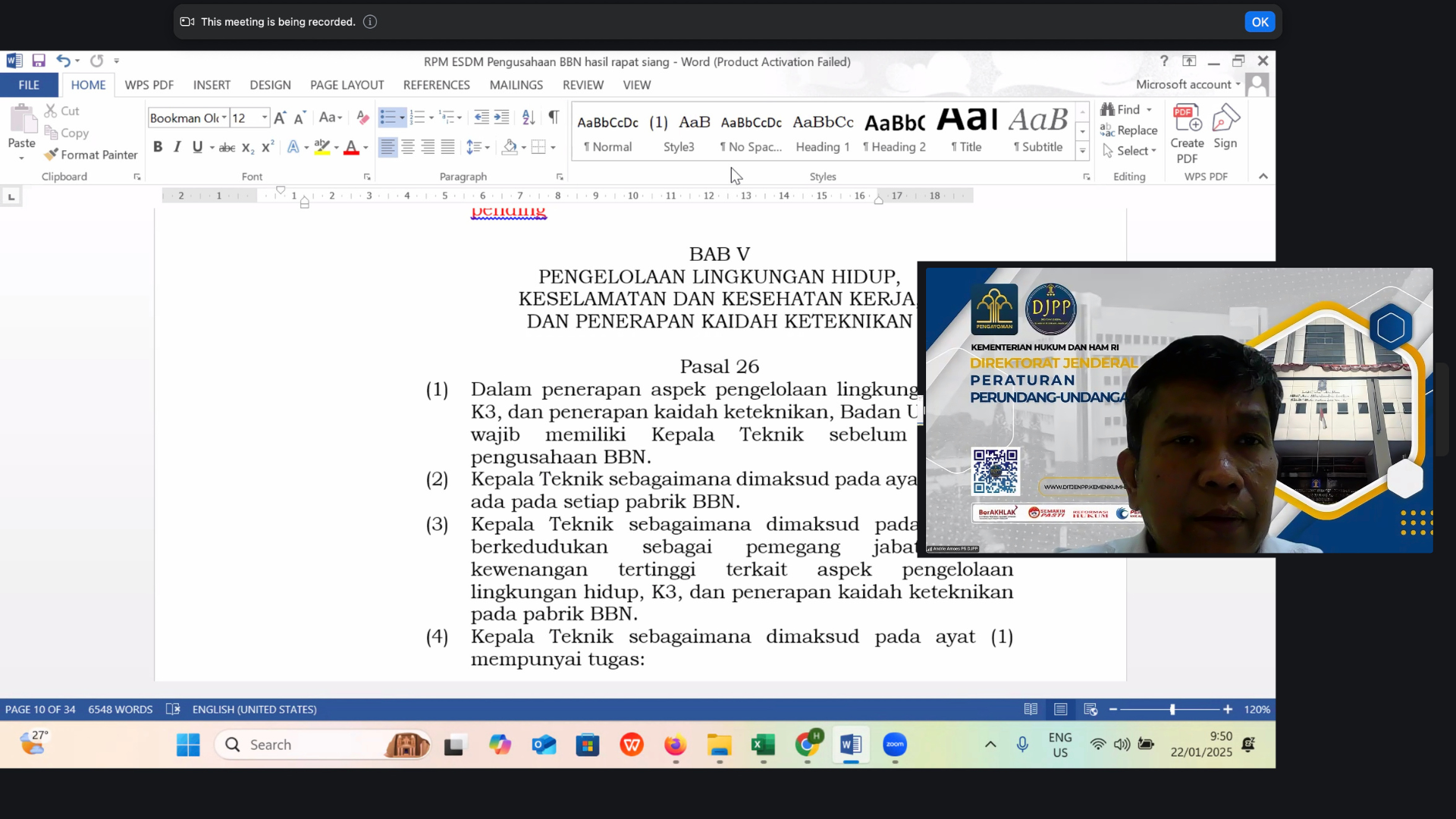Select the Format Painter tool
Image resolution: width=1456 pixels, height=819 pixels.
coord(91,155)
